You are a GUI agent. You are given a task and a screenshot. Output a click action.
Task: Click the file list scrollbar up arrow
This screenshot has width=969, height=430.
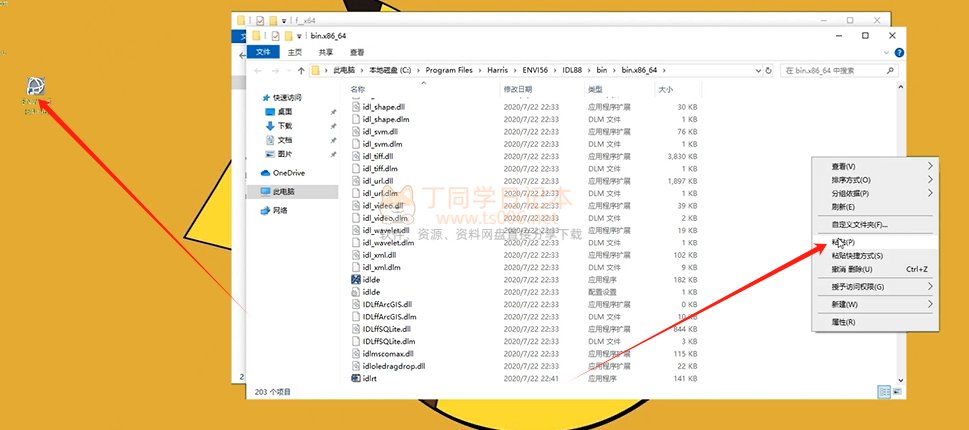point(900,87)
